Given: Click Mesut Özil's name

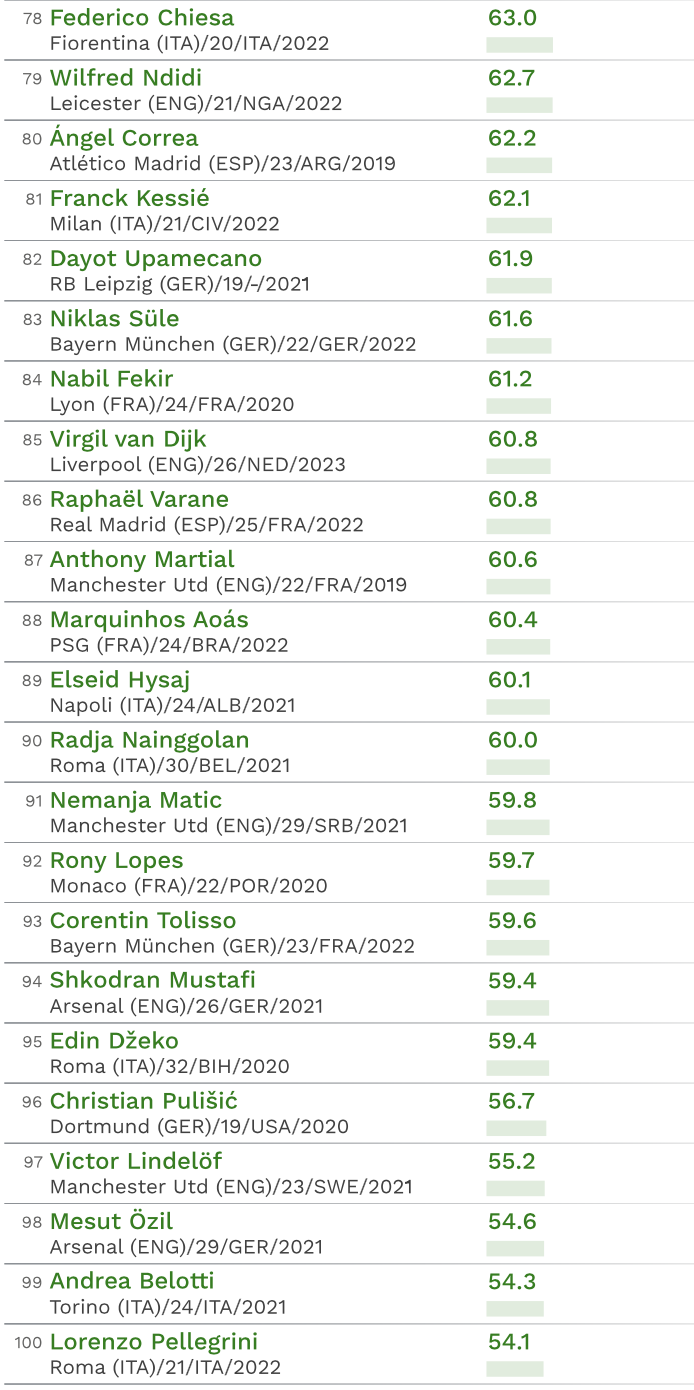Looking at the screenshot, I should pos(111,1221).
